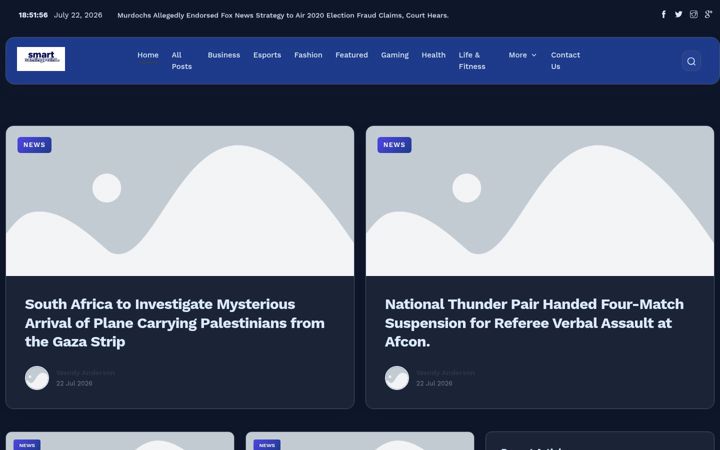Image resolution: width=720 pixels, height=450 pixels.
Task: Click NEWS badge on South Africa article
Action: (34, 145)
